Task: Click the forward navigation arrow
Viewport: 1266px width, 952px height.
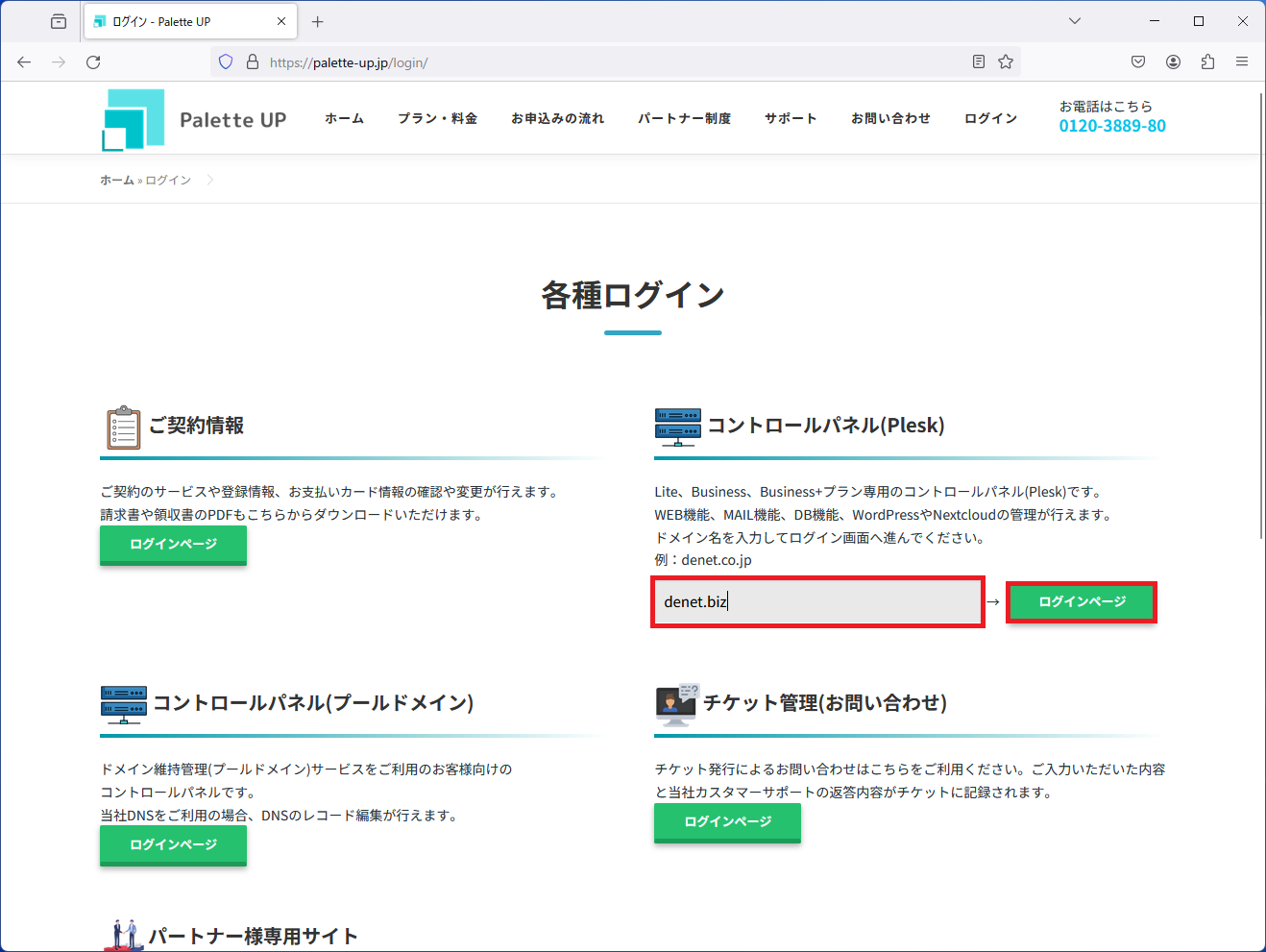Action: (x=59, y=61)
